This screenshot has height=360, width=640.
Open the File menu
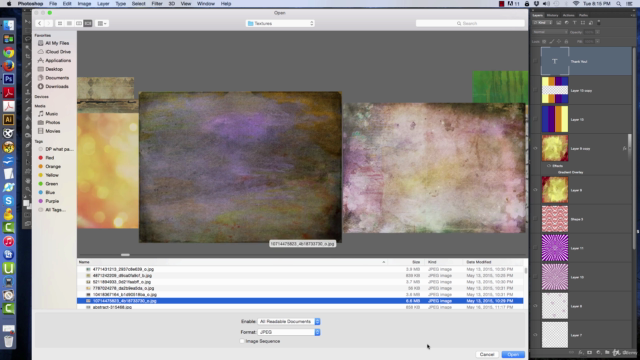[53, 4]
